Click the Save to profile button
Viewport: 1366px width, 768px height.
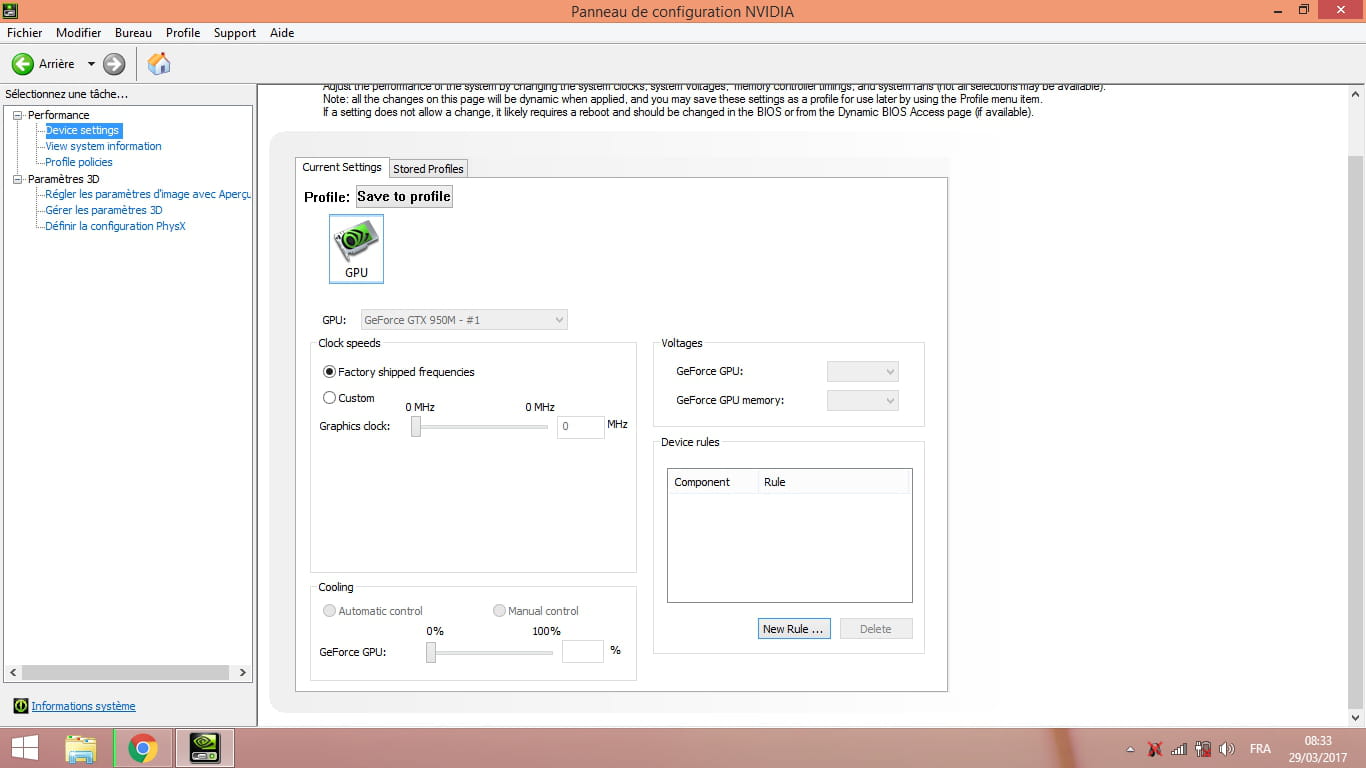pyautogui.click(x=404, y=197)
